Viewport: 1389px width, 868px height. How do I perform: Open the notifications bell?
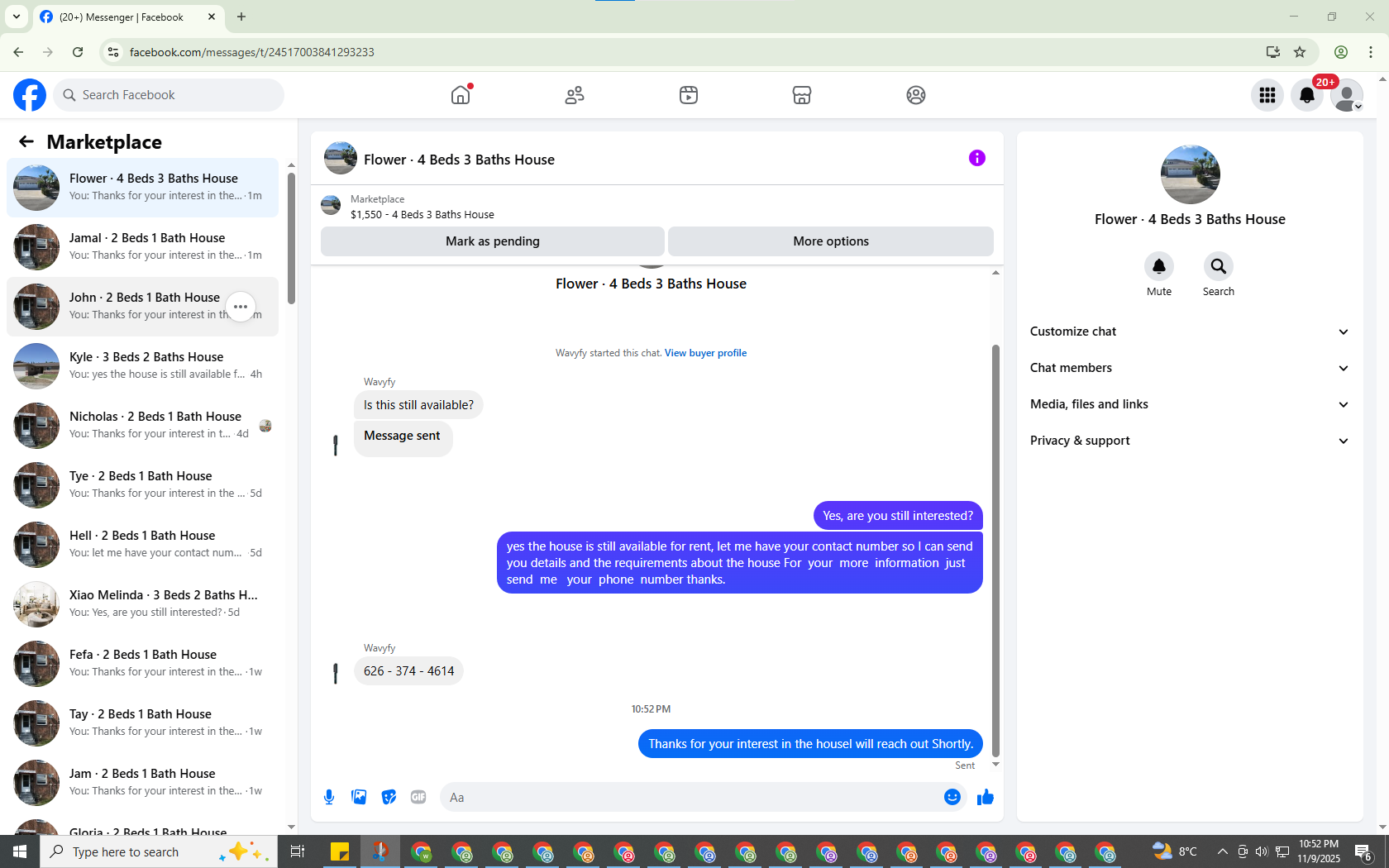[1307, 95]
